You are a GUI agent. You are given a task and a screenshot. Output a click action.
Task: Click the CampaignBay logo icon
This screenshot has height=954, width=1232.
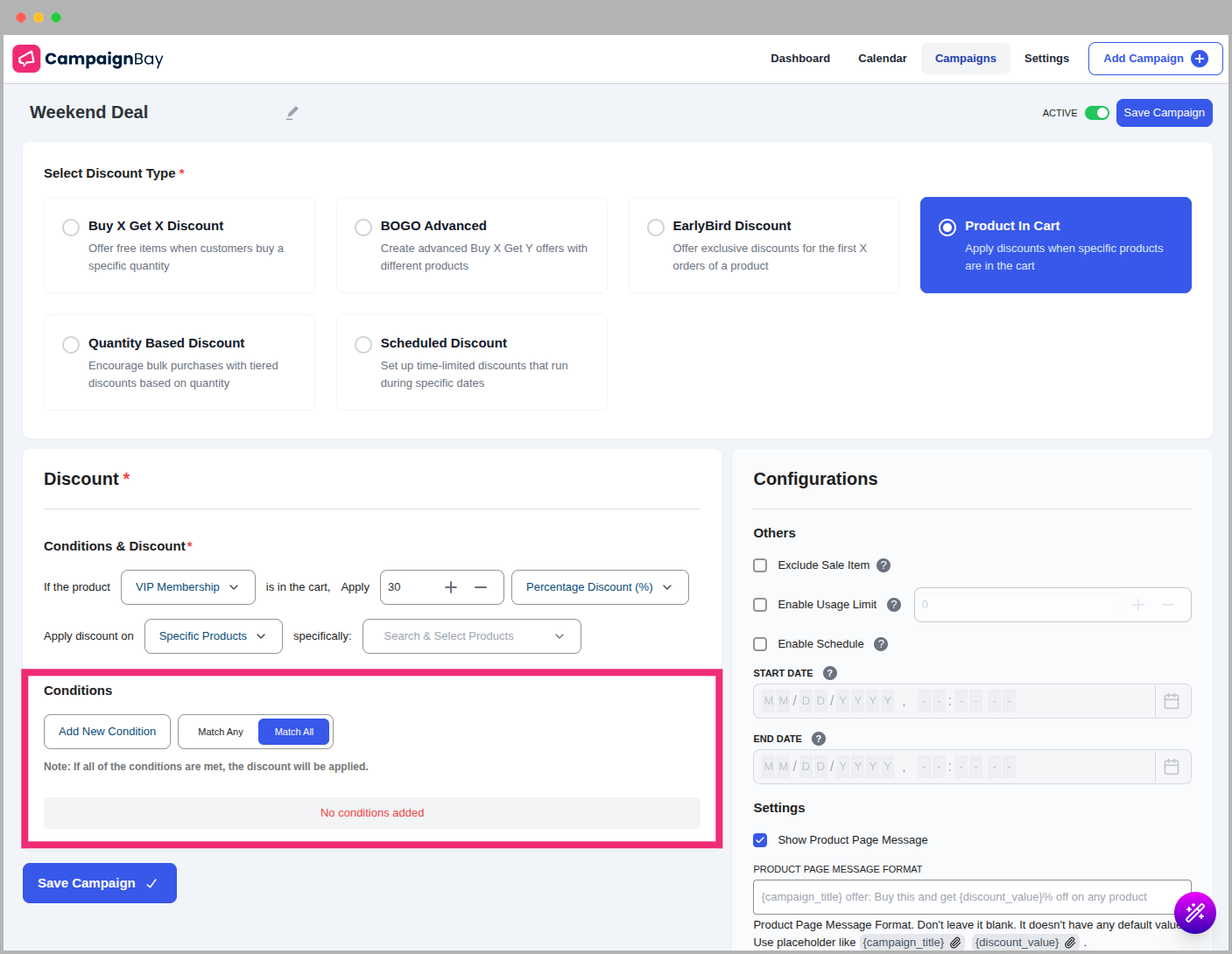25,58
